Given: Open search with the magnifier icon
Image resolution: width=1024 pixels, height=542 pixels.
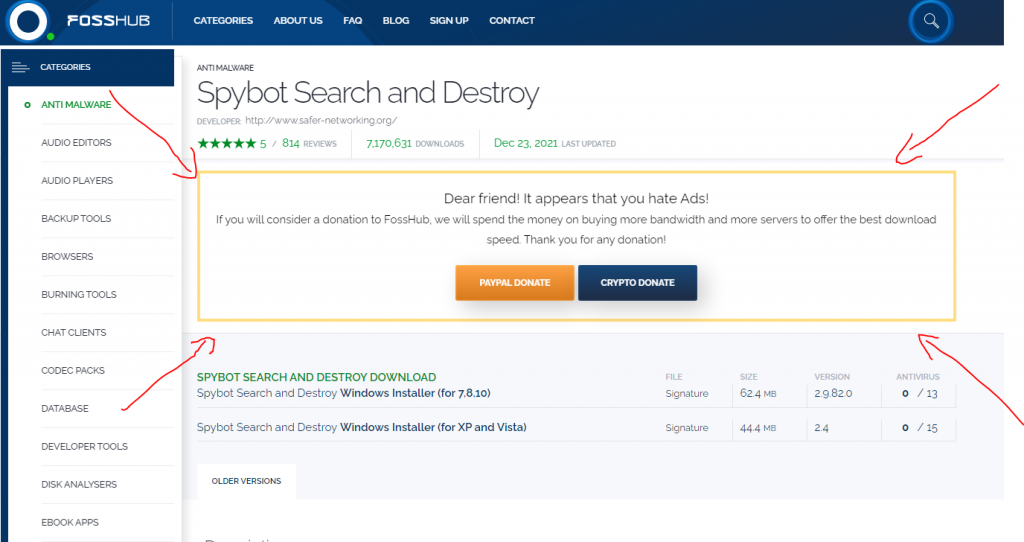Looking at the screenshot, I should [x=931, y=21].
